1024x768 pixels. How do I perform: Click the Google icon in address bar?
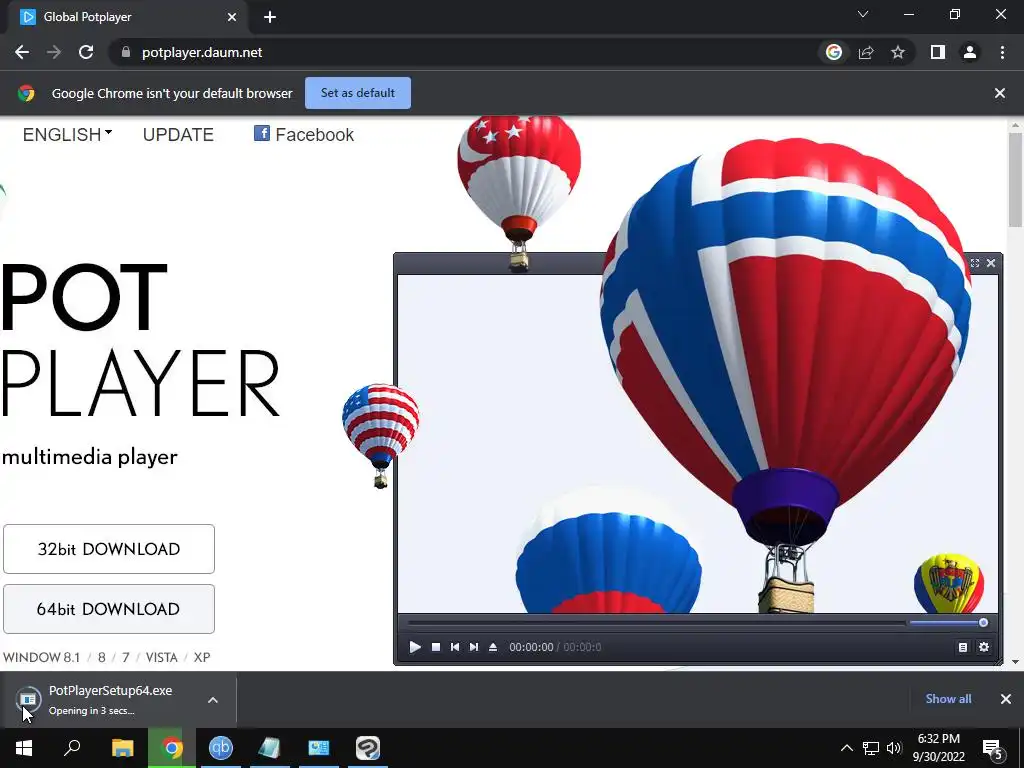[834, 52]
